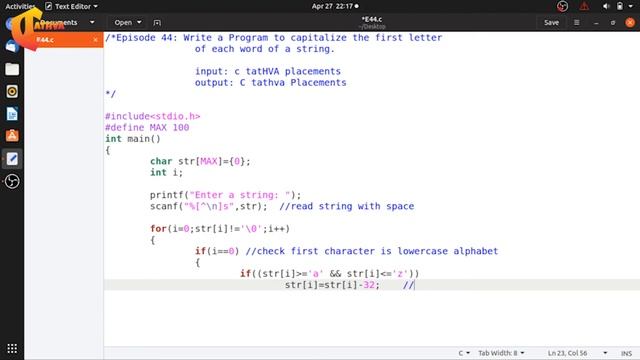Click the 'check first character is lowercase' comment
This screenshot has height=360, width=640.
click(x=372, y=251)
